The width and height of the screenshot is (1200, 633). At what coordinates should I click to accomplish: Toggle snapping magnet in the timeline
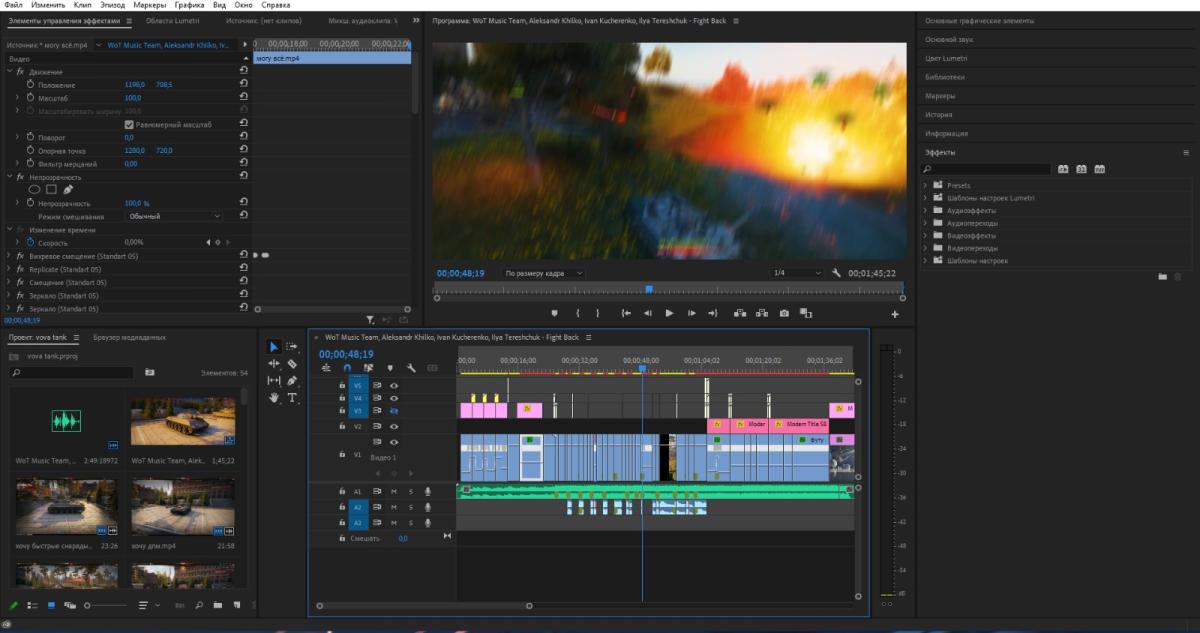pyautogui.click(x=347, y=368)
